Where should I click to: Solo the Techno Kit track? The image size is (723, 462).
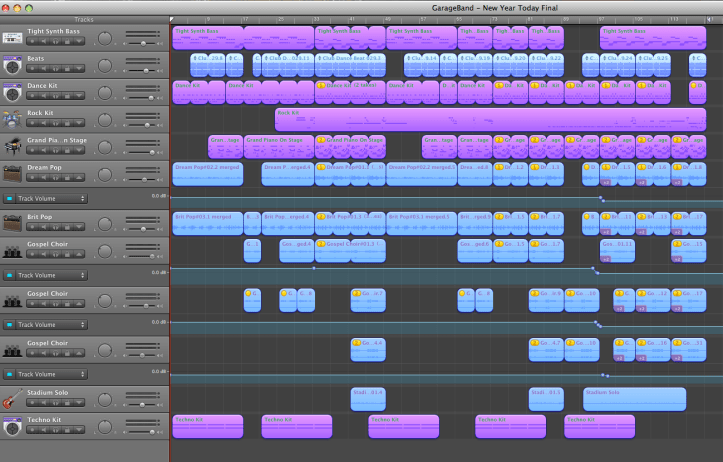(56, 430)
